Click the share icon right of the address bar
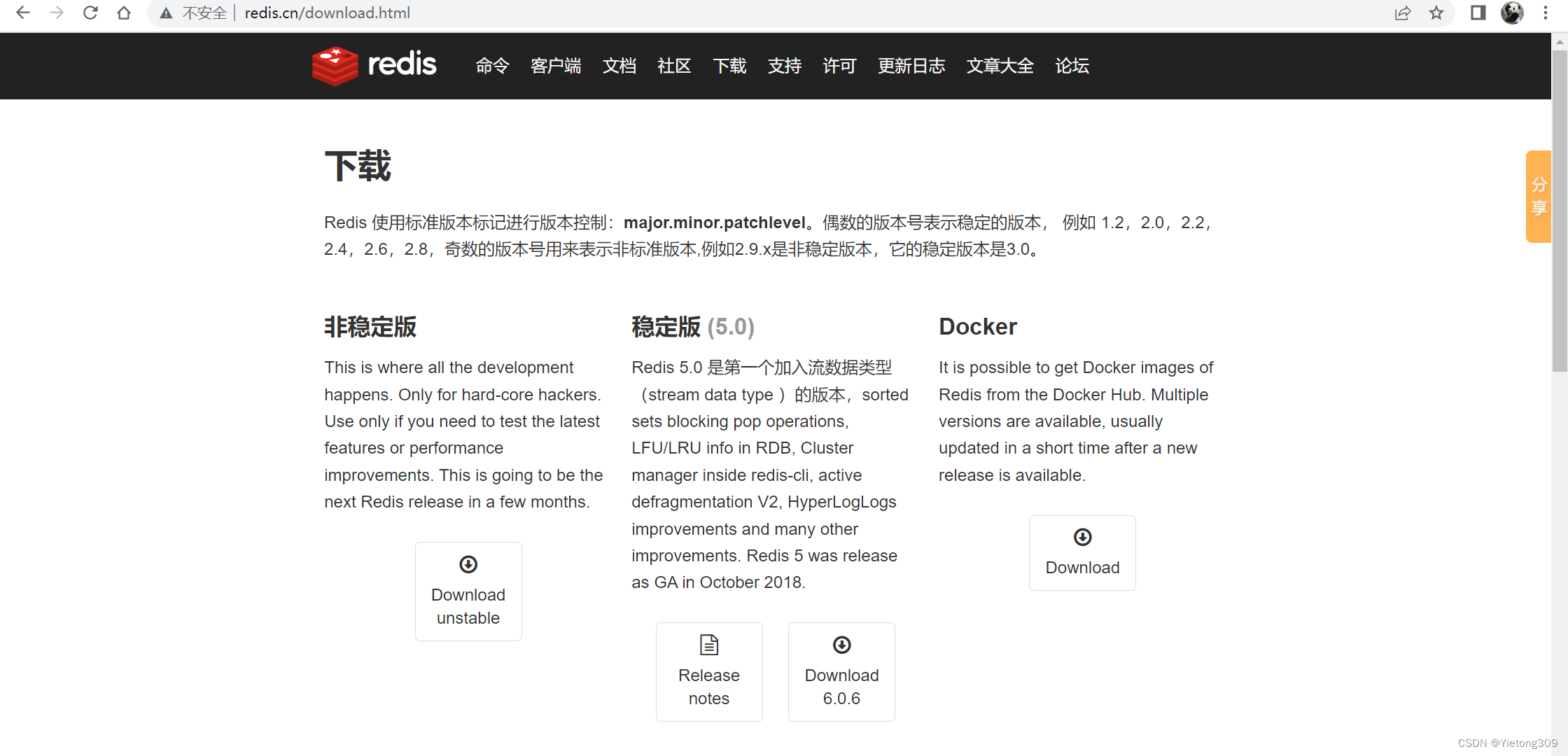This screenshot has width=1568, height=756. point(1402,13)
